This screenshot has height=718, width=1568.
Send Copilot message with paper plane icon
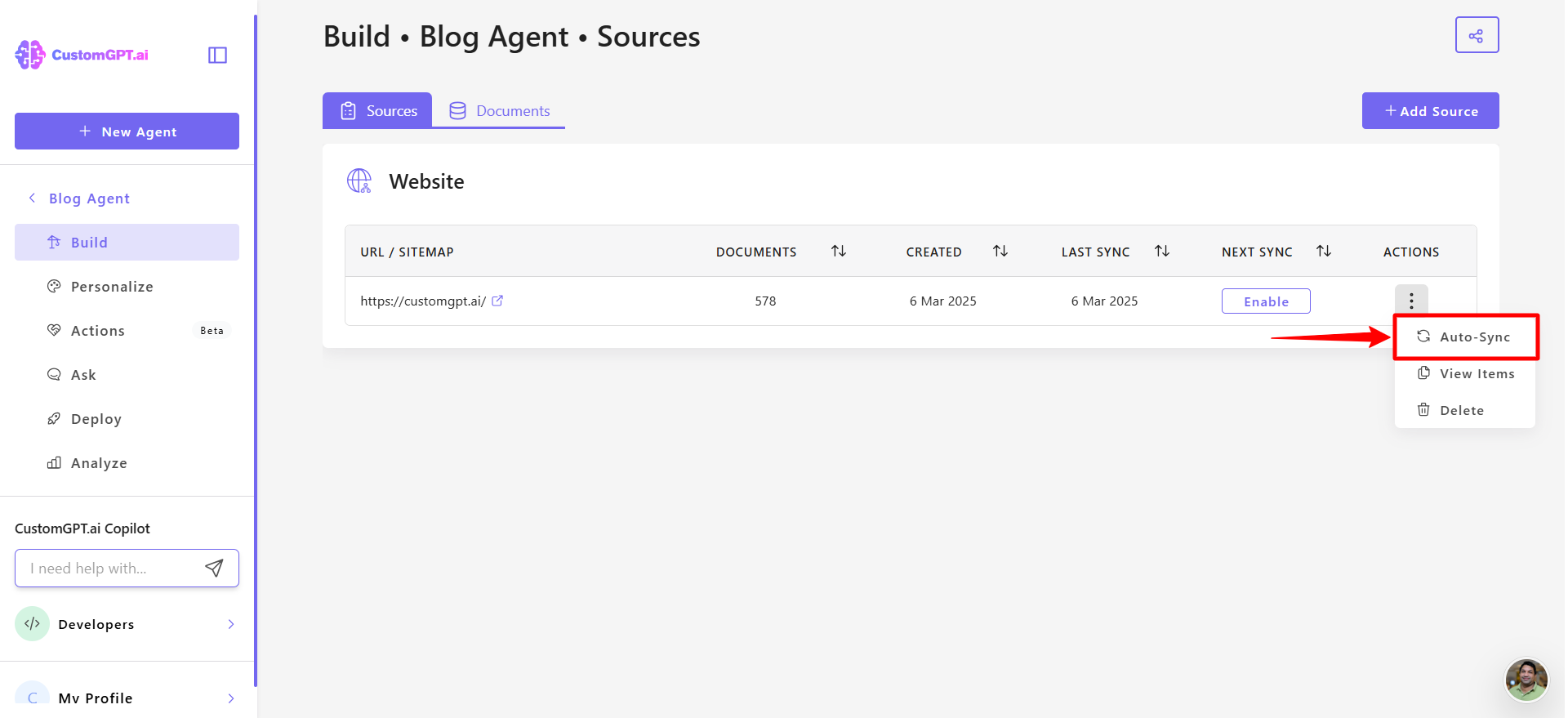(214, 568)
